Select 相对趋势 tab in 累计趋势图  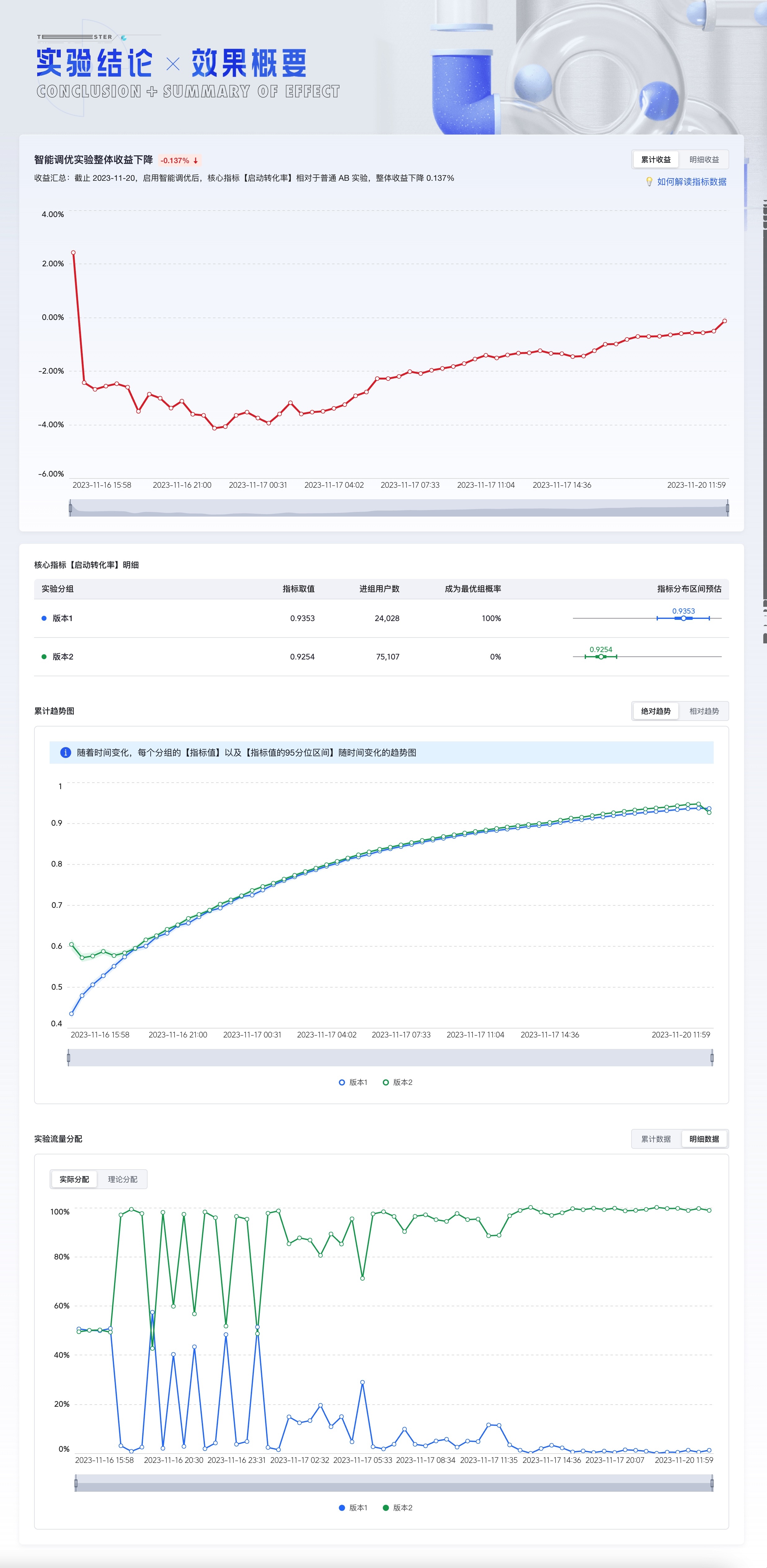click(x=704, y=711)
